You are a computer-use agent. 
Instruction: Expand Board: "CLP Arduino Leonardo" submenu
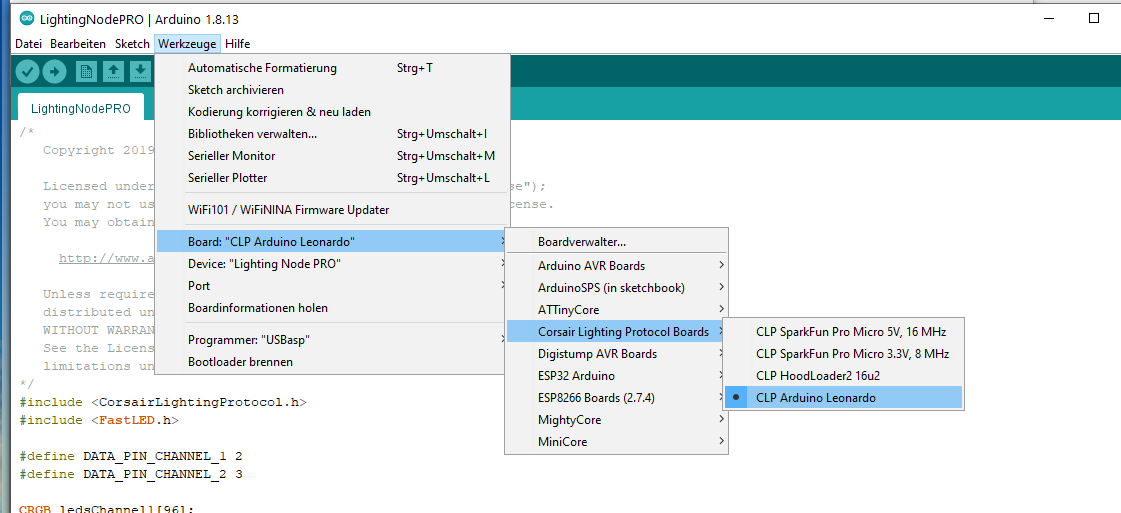coord(332,241)
